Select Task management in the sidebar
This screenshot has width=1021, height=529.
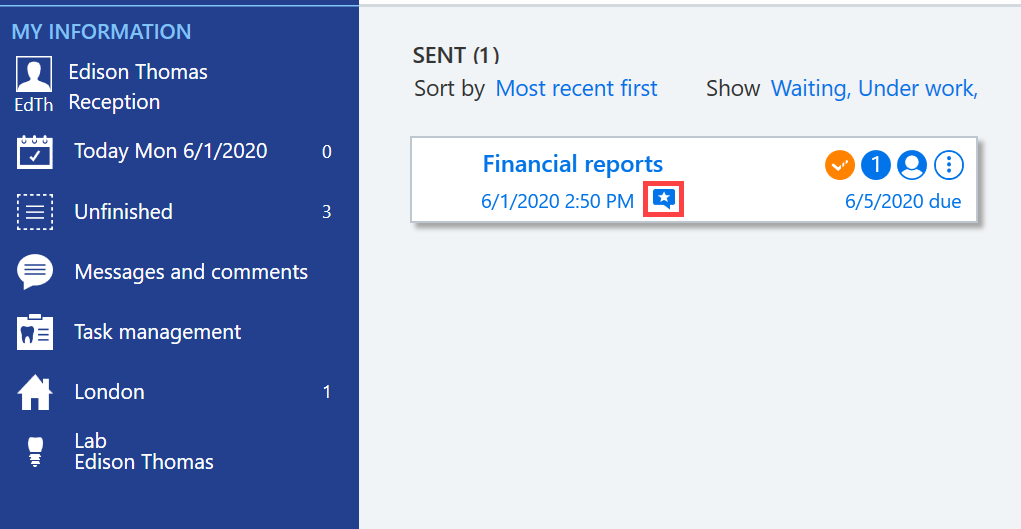click(x=158, y=332)
